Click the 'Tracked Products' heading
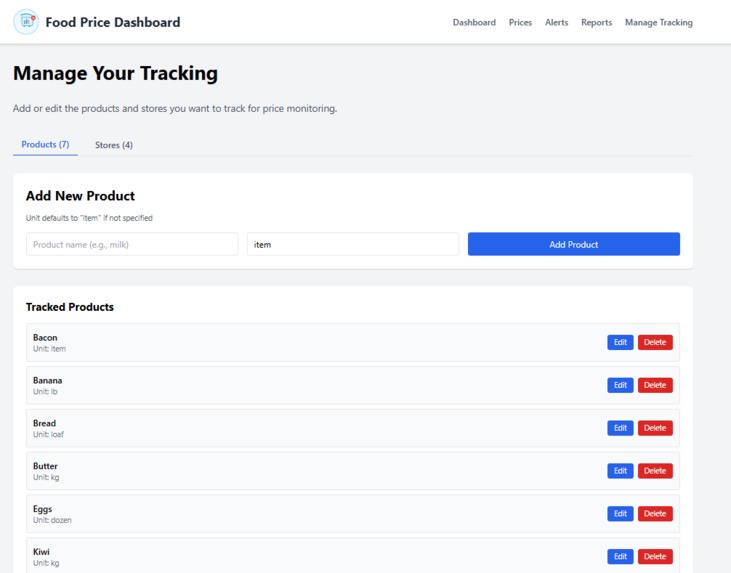Viewport: 731px width, 573px height. [70, 307]
